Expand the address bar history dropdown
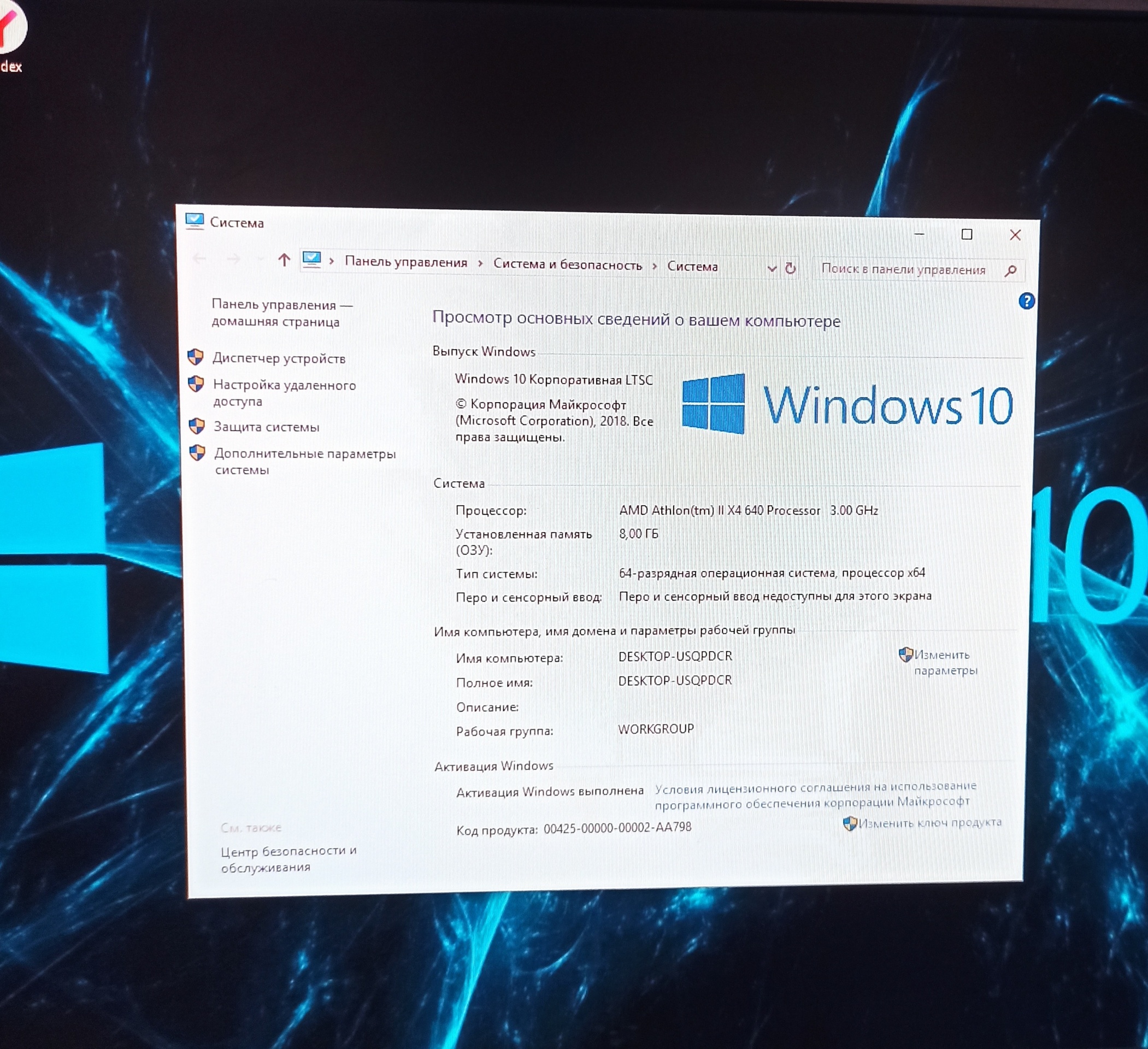Screen dimensions: 1148x1049 tap(772, 268)
